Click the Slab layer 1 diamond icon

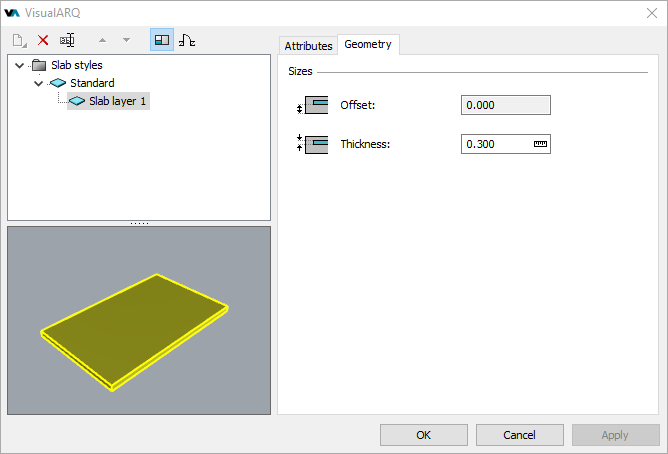(77, 101)
